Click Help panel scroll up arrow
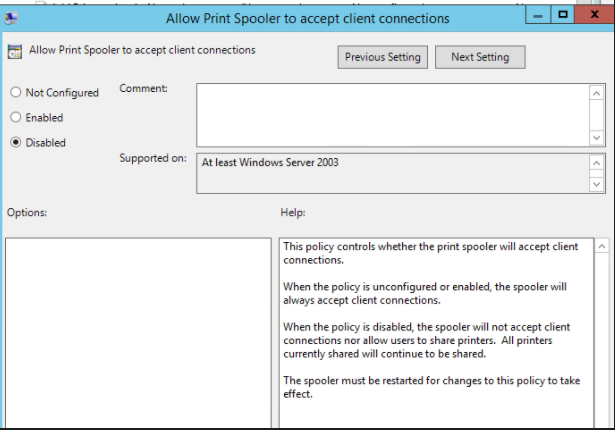 pyautogui.click(x=602, y=246)
